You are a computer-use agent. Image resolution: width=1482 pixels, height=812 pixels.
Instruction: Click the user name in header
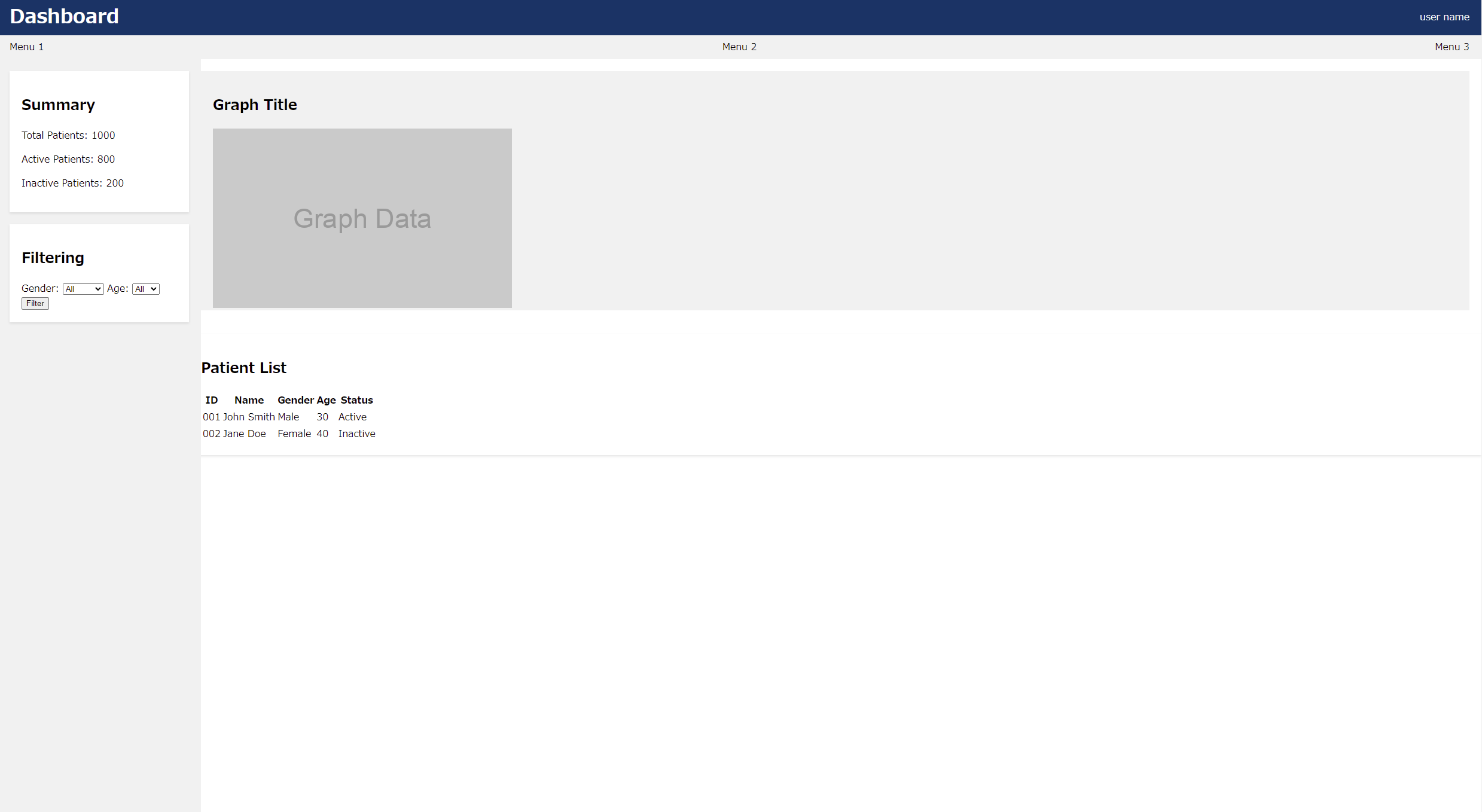pyautogui.click(x=1444, y=17)
